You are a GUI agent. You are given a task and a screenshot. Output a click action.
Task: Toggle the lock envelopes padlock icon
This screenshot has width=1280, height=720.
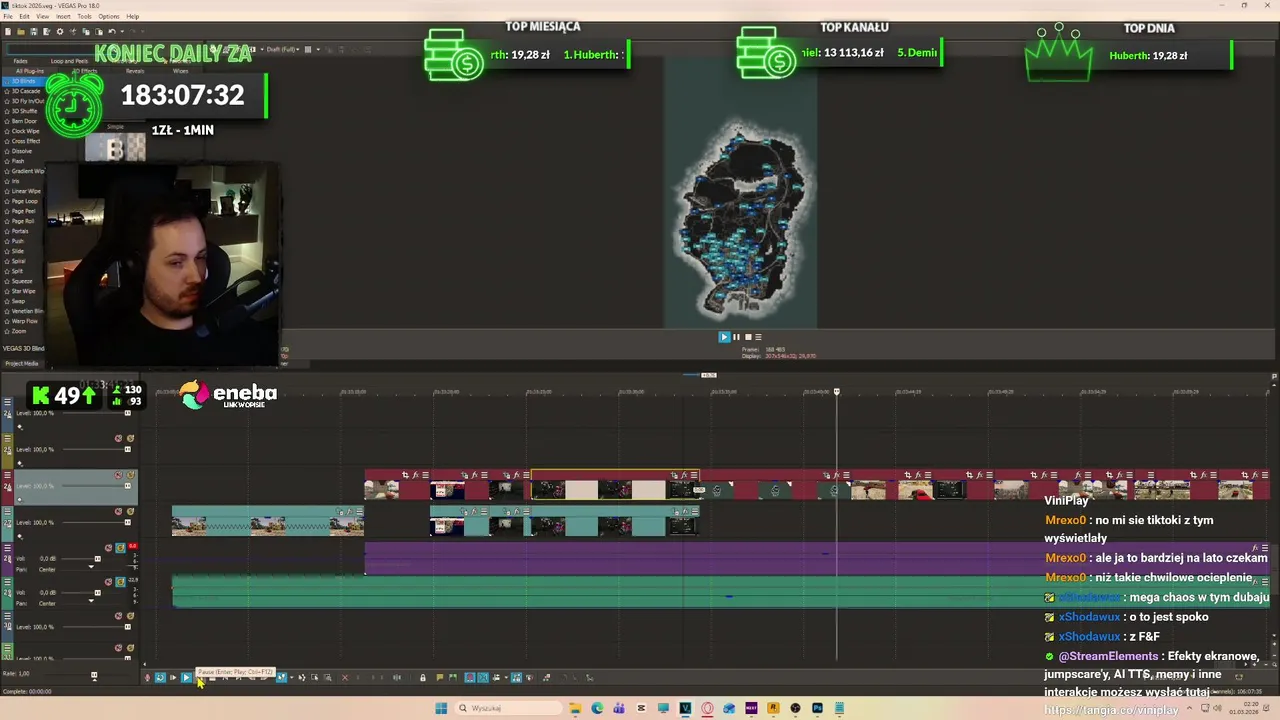423,678
